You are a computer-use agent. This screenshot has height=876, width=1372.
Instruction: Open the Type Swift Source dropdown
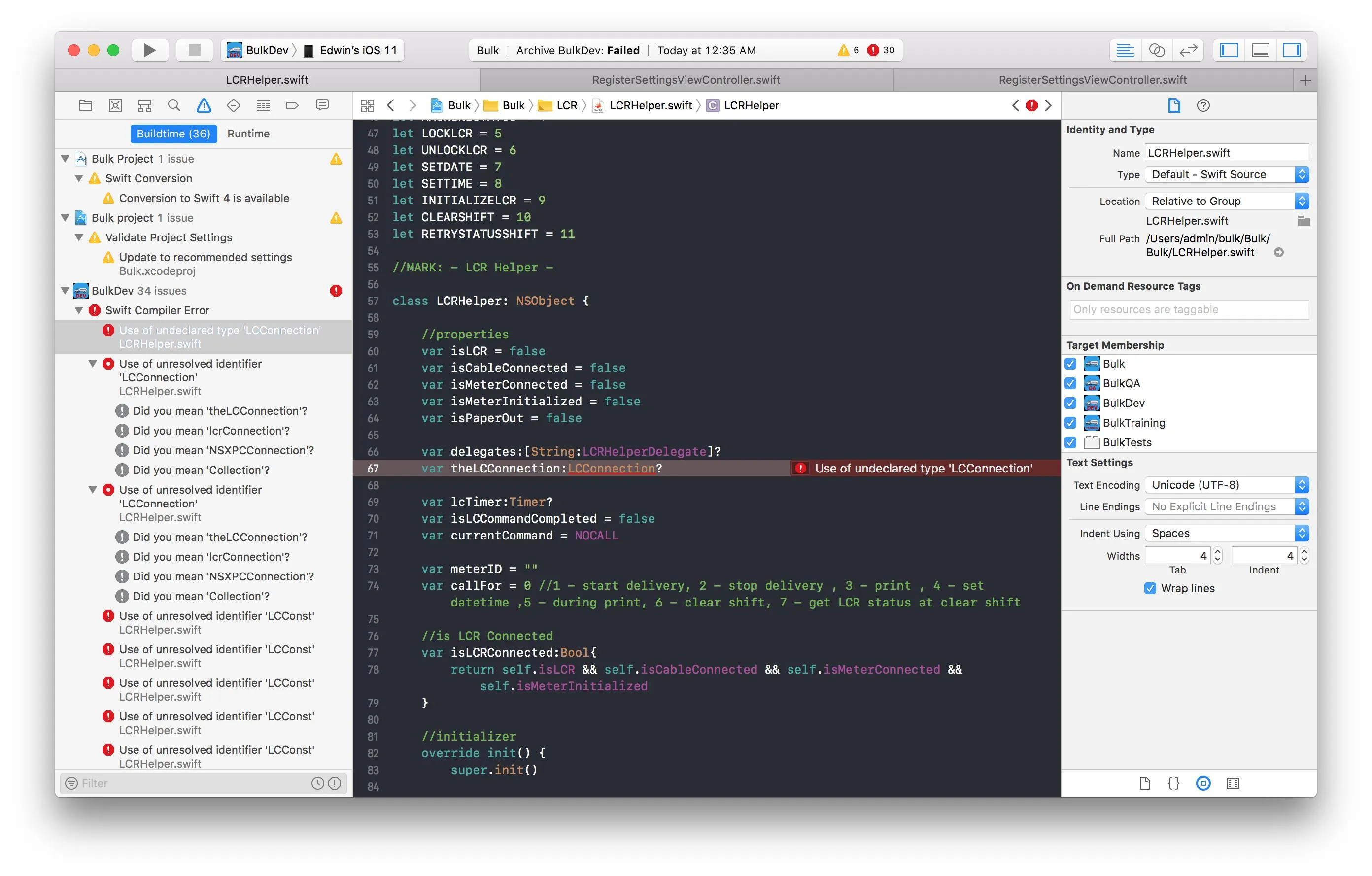pyautogui.click(x=1226, y=174)
